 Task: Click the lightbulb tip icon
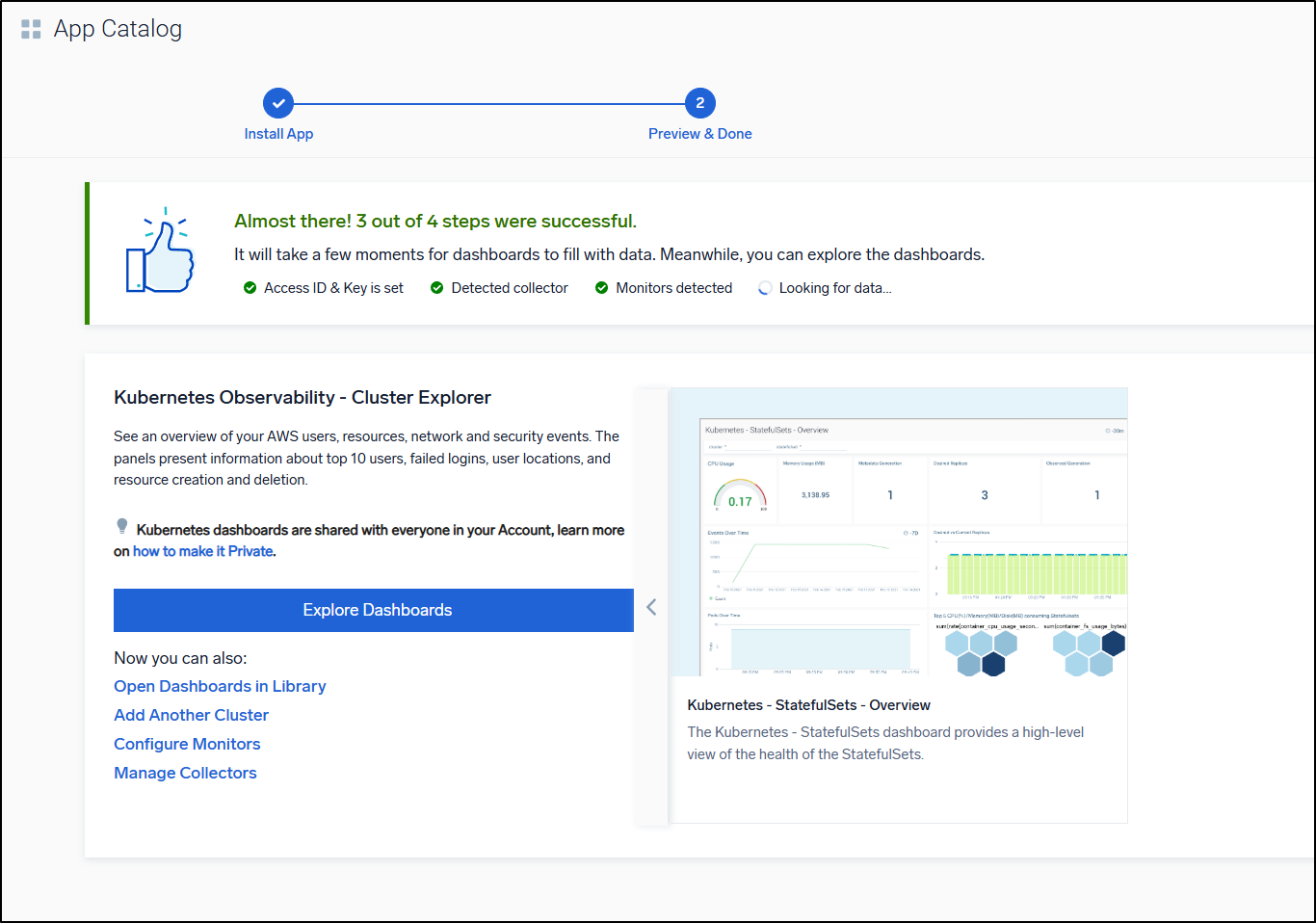(122, 526)
